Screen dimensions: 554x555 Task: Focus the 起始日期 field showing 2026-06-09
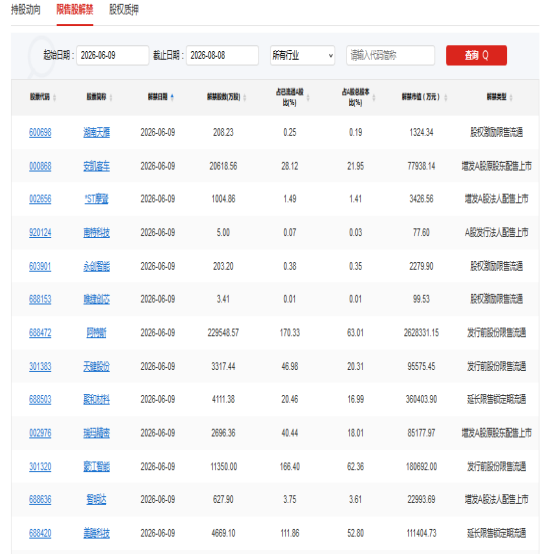click(x=113, y=56)
